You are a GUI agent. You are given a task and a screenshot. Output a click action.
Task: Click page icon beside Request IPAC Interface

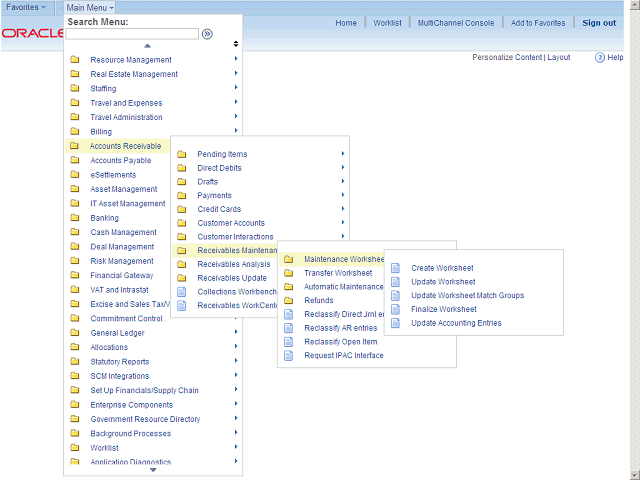289,356
